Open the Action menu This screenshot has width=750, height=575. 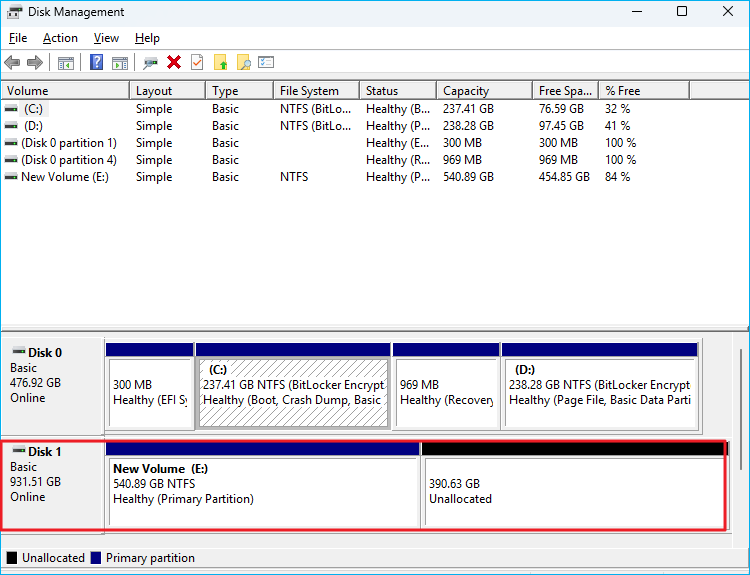click(60, 38)
